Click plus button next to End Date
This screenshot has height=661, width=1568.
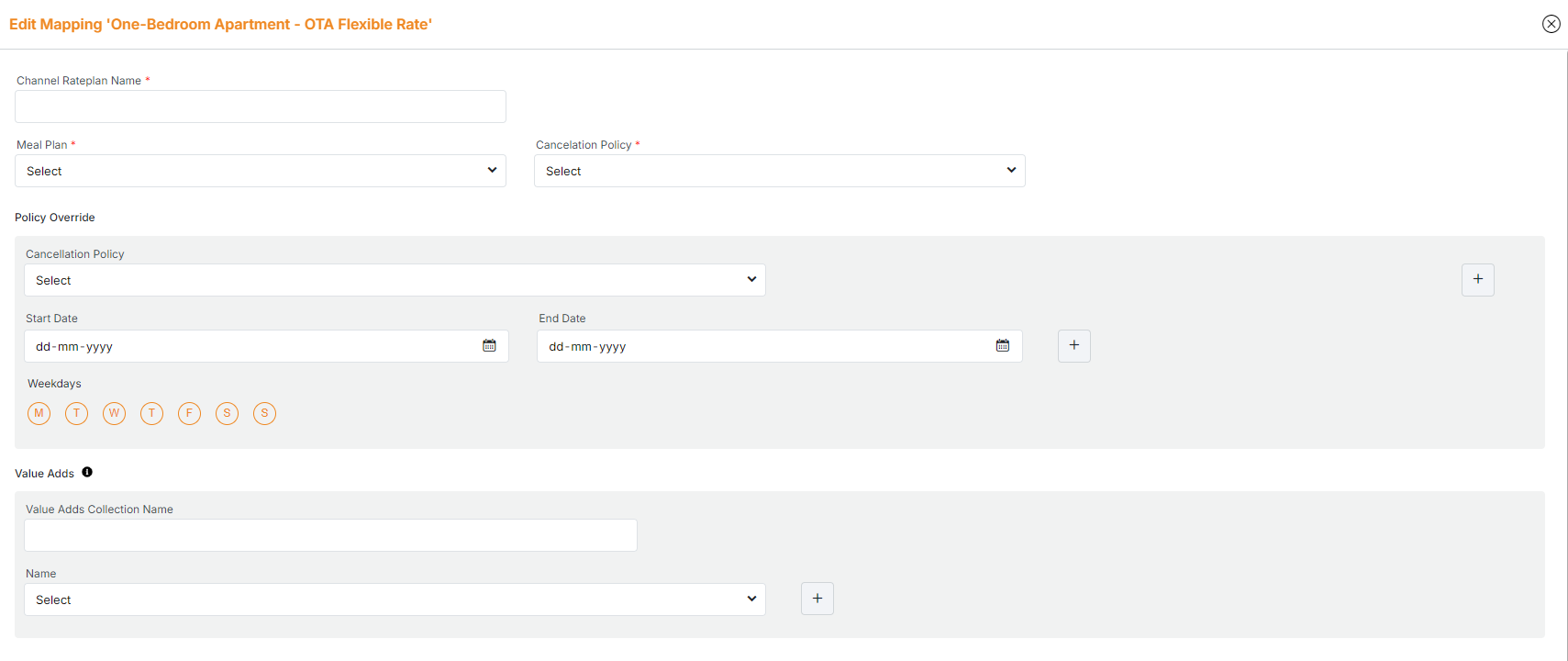(1073, 346)
